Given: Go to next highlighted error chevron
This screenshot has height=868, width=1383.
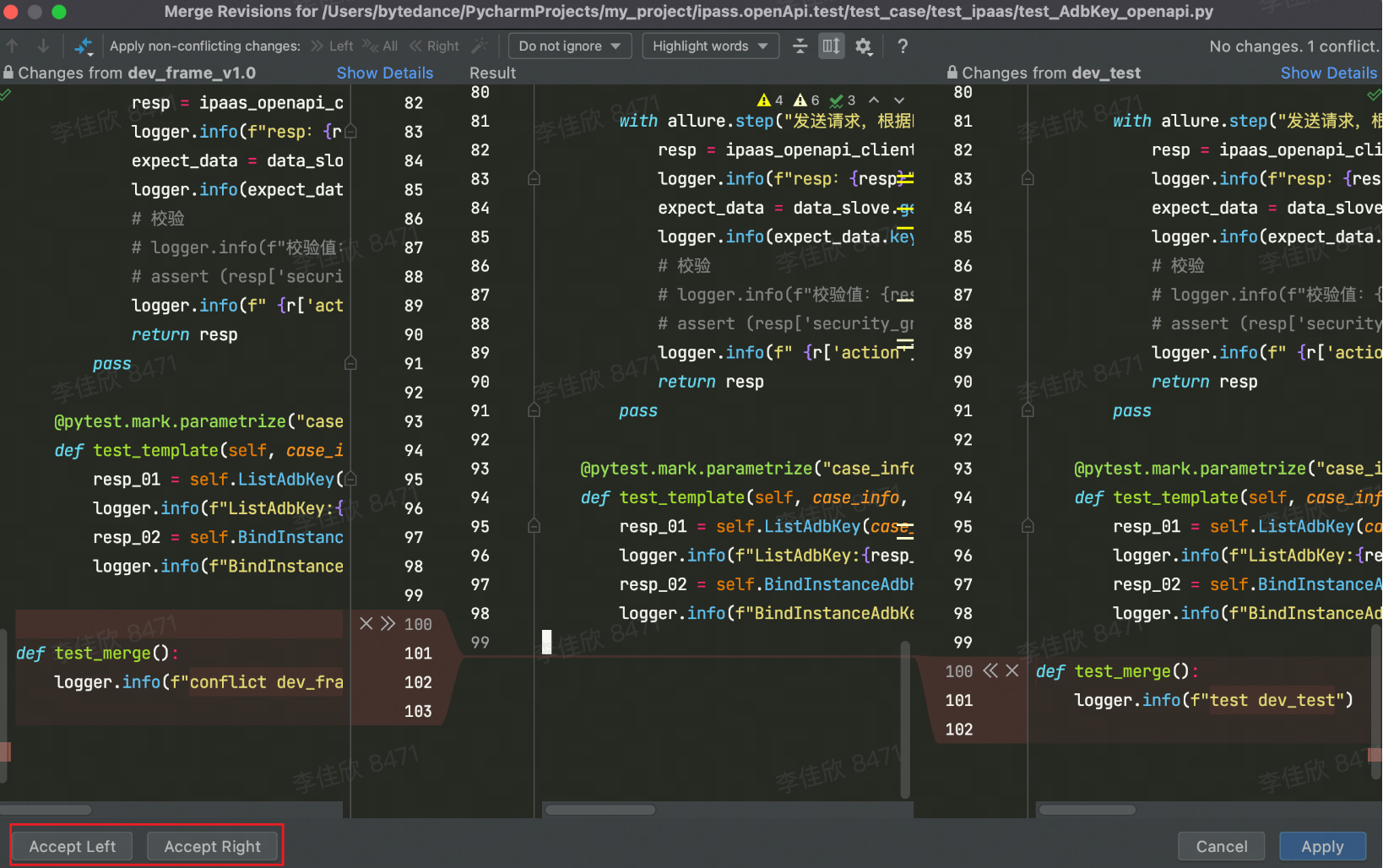Looking at the screenshot, I should tap(899, 100).
